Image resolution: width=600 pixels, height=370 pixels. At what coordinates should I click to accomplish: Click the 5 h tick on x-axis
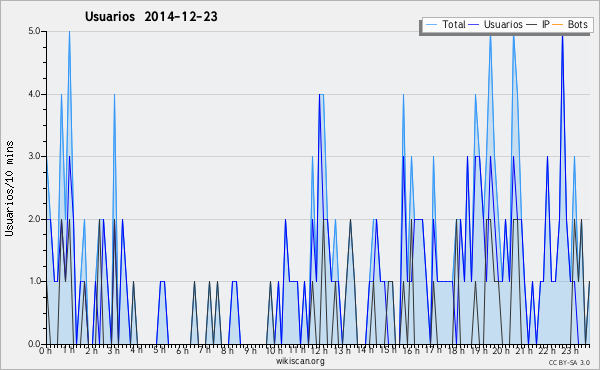tap(160, 350)
